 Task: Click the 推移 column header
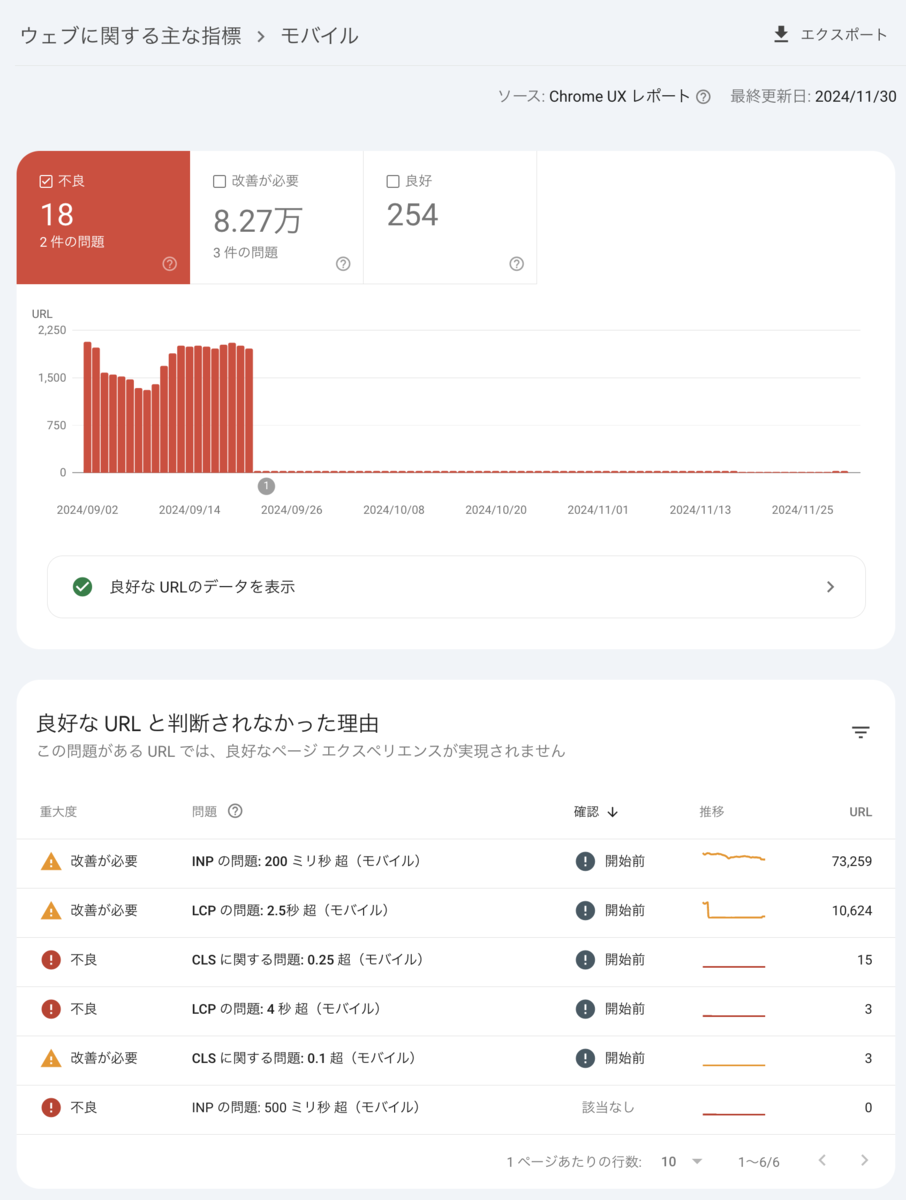711,812
